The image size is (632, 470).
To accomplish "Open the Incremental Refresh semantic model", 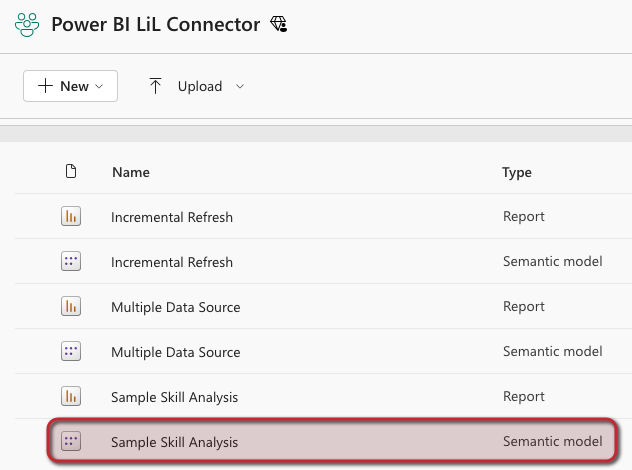I will point(172,262).
